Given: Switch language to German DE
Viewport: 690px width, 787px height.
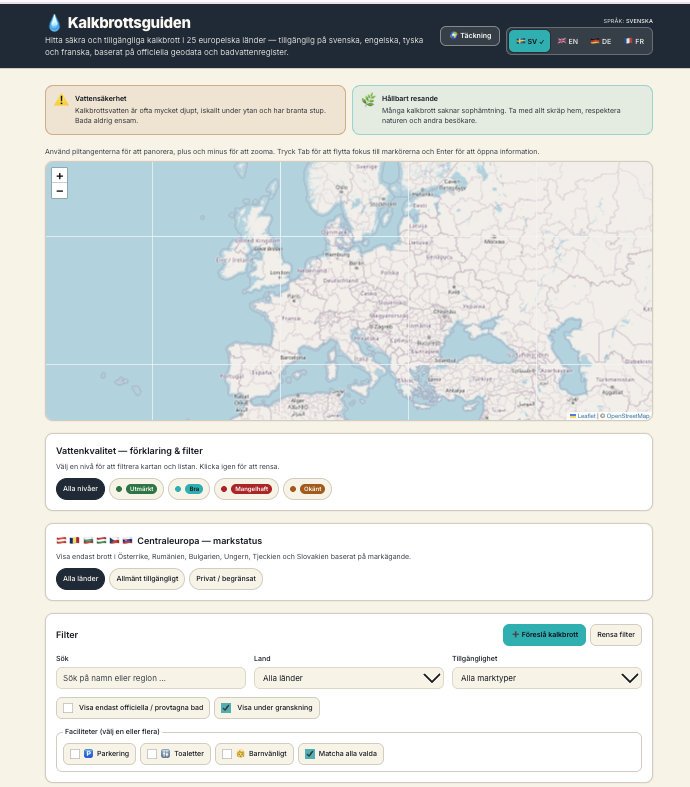Looking at the screenshot, I should [x=600, y=41].
